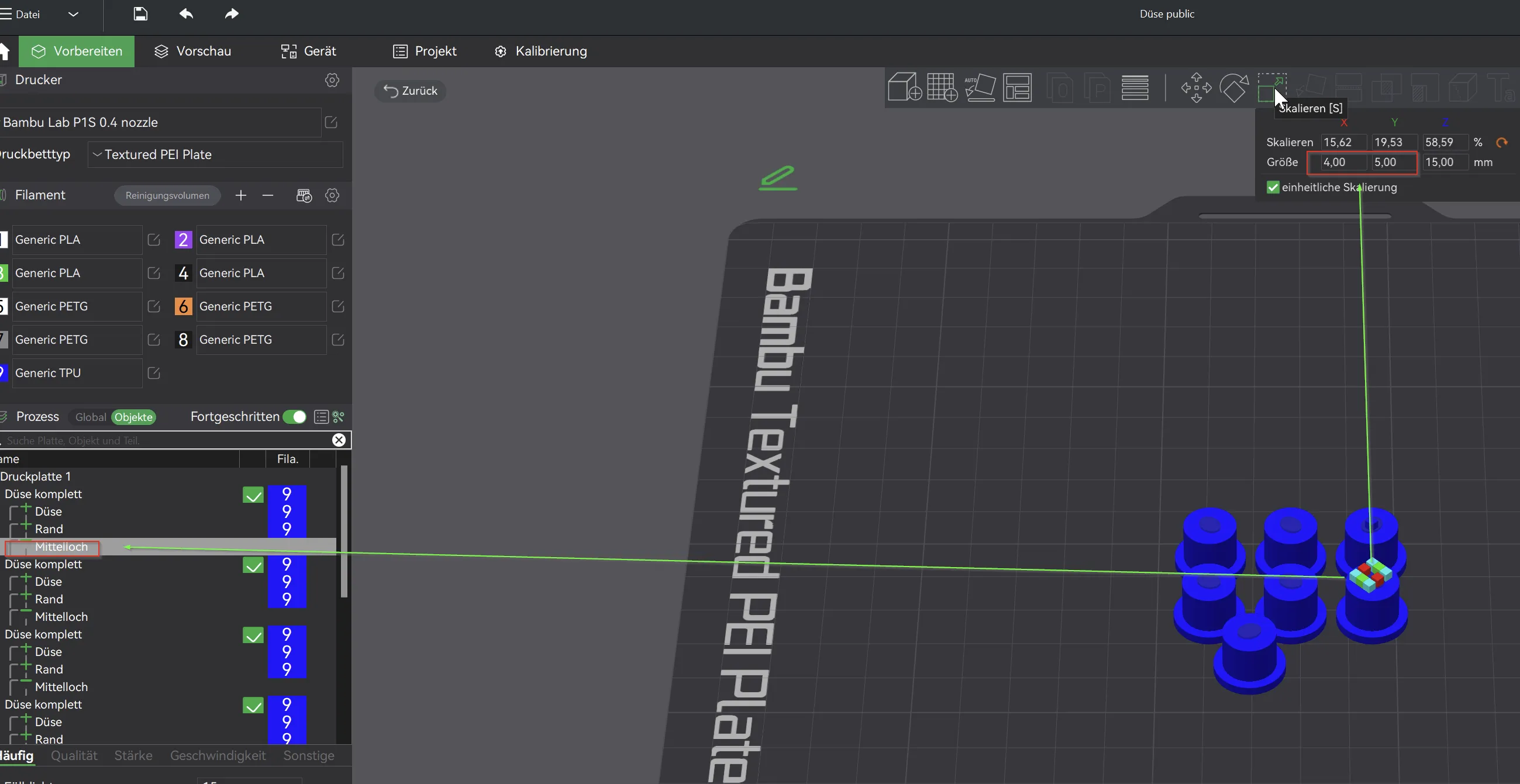Switch to the Vorbereiten tab

77,51
